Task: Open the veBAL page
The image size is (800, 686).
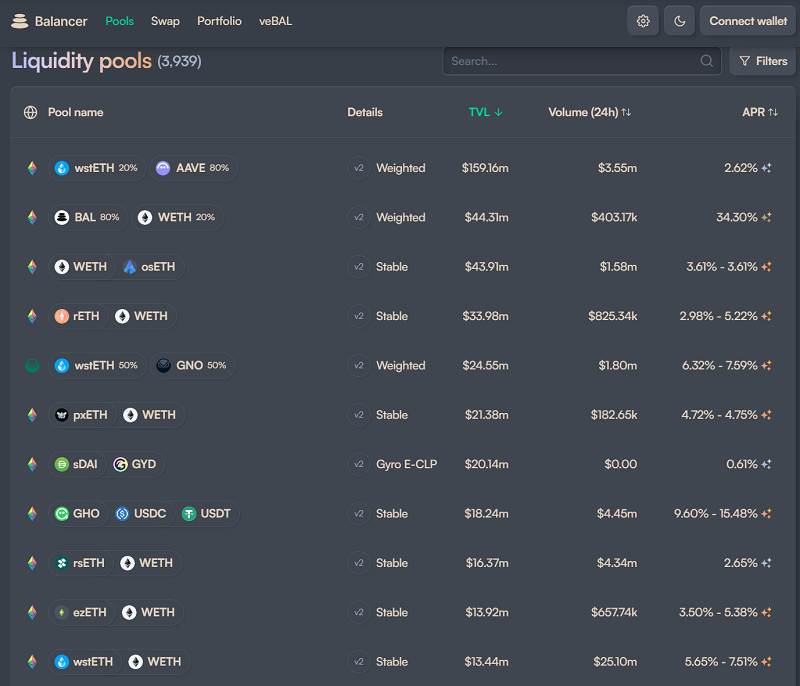Action: 276,21
